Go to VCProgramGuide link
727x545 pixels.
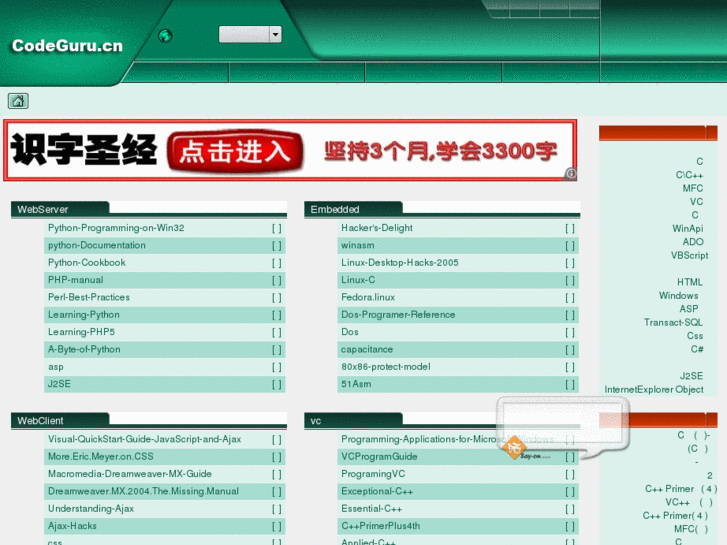(379, 457)
